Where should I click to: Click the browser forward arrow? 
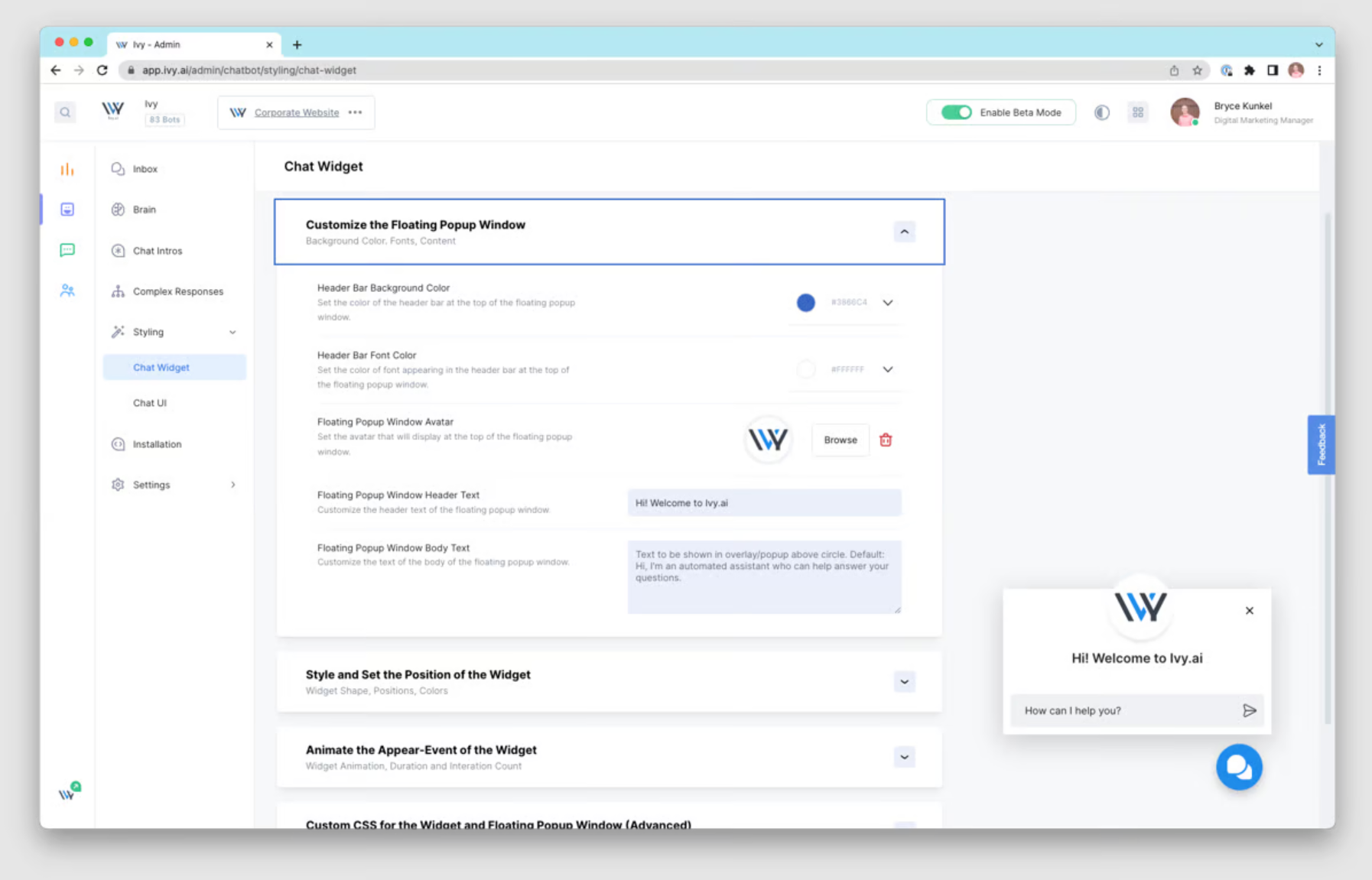pyautogui.click(x=79, y=70)
